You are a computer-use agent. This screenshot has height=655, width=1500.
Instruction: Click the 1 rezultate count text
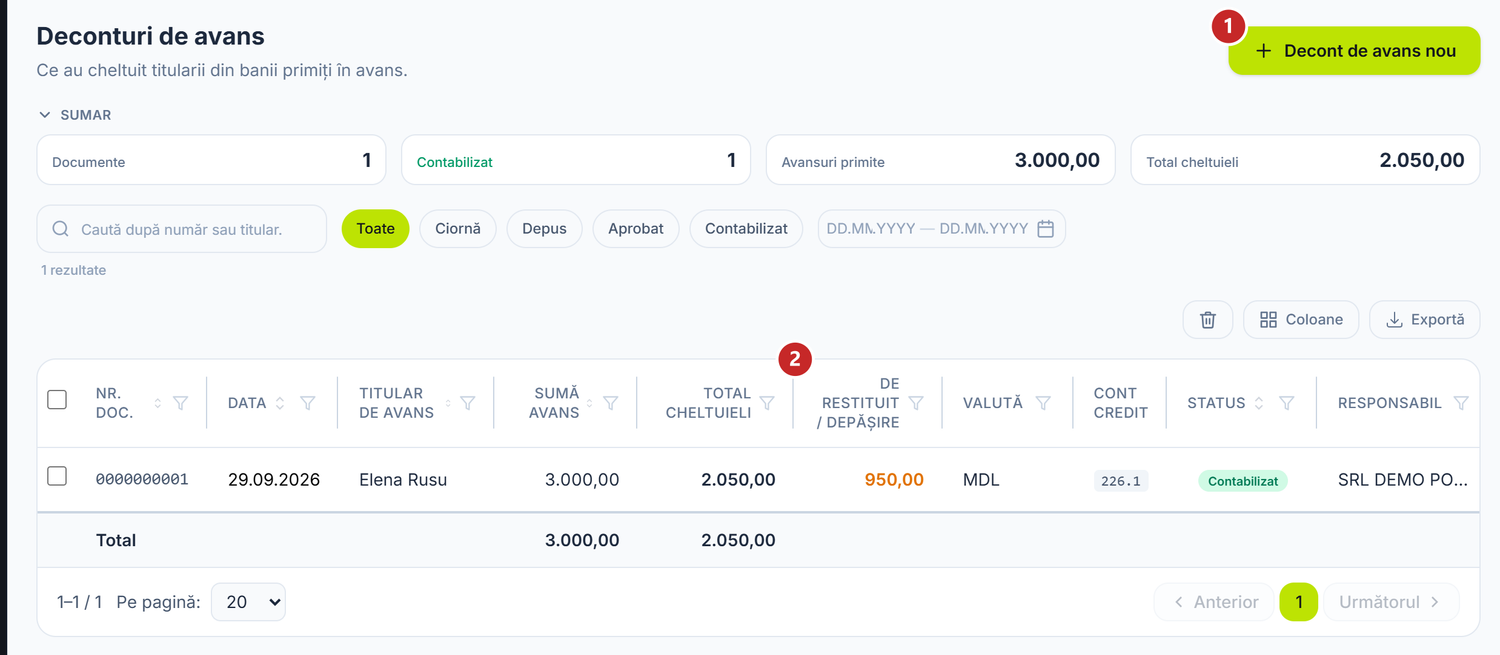pos(73,270)
